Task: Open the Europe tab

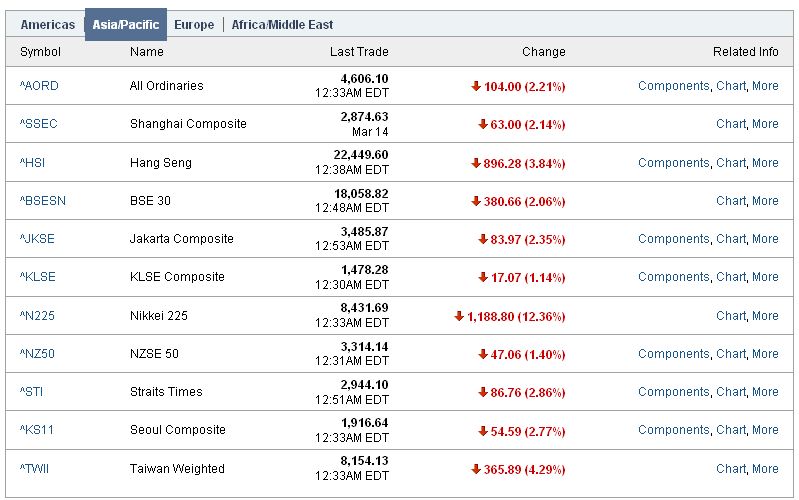Action: point(194,24)
